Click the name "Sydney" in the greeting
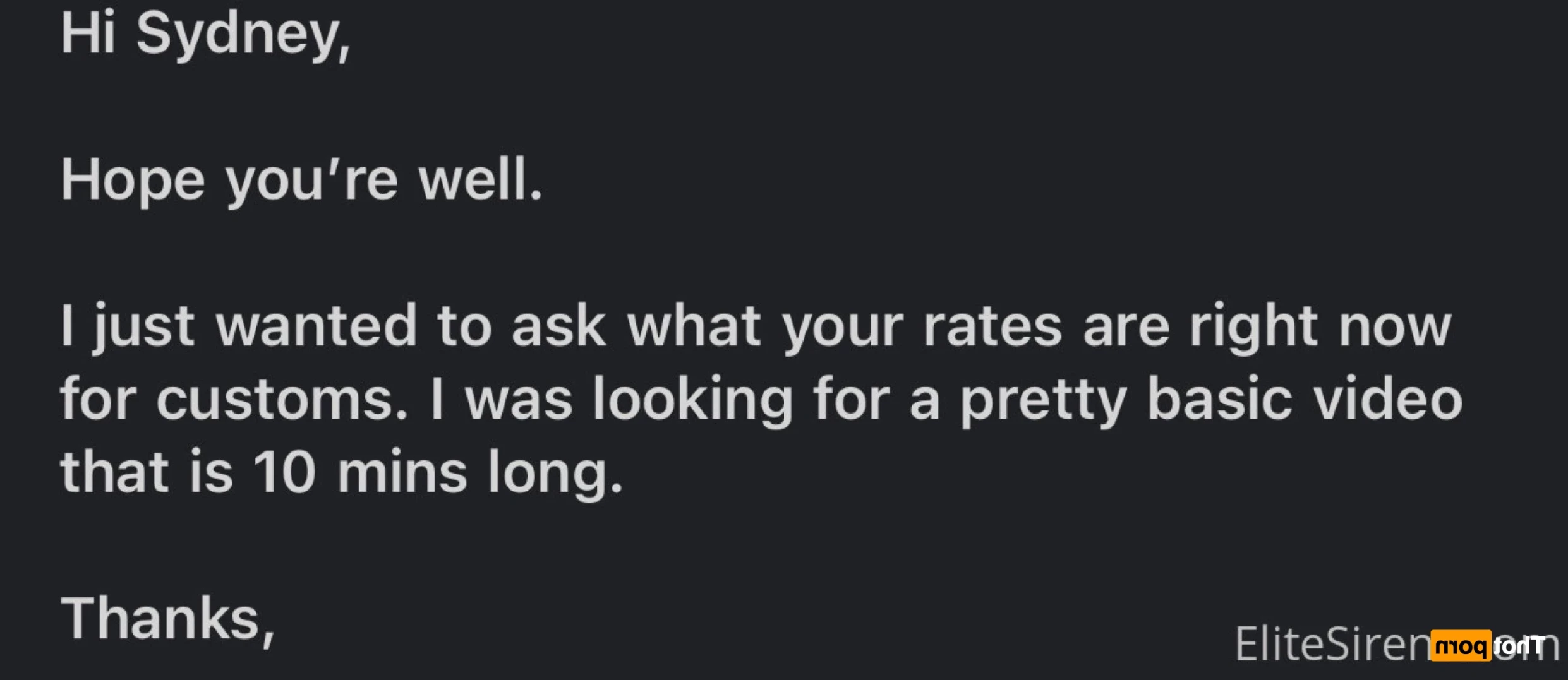Image resolution: width=1568 pixels, height=680 pixels. 243,37
